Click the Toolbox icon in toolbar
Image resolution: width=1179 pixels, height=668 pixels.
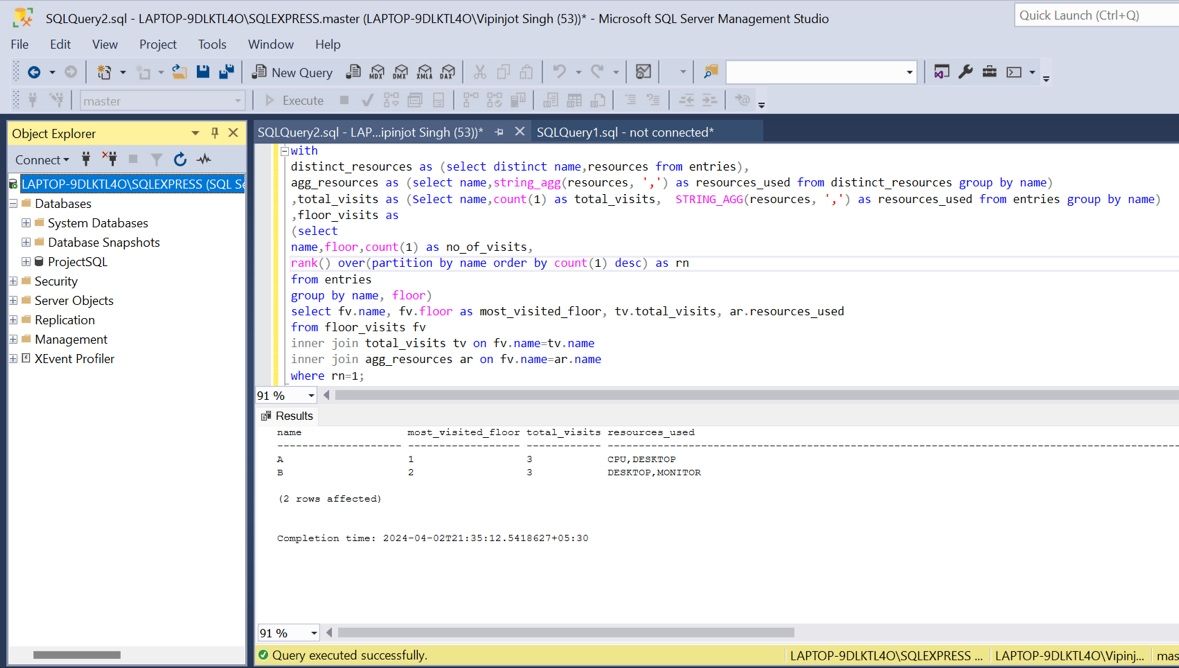[989, 72]
